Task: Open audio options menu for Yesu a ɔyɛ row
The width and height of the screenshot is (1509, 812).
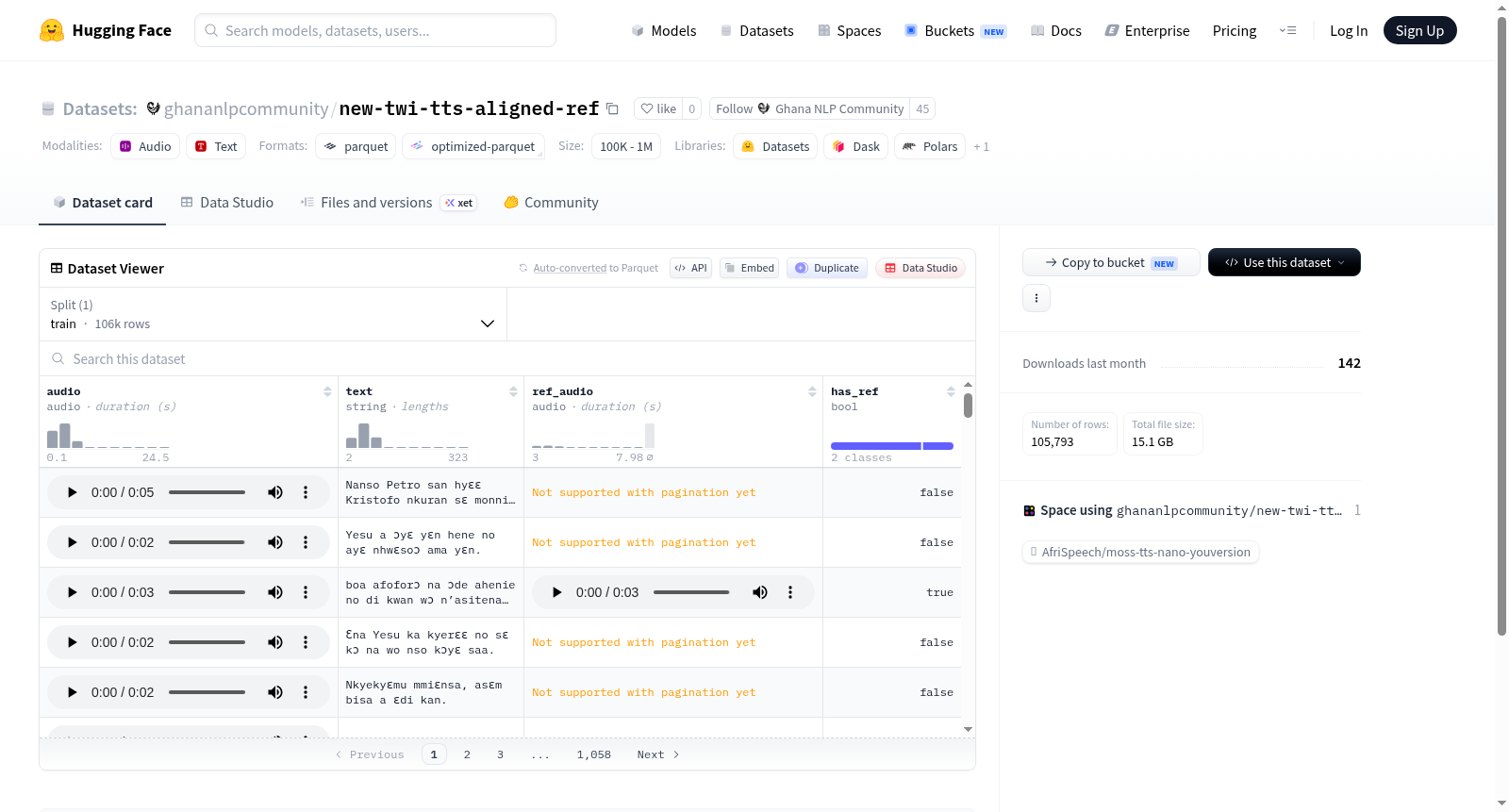Action: pos(306,542)
